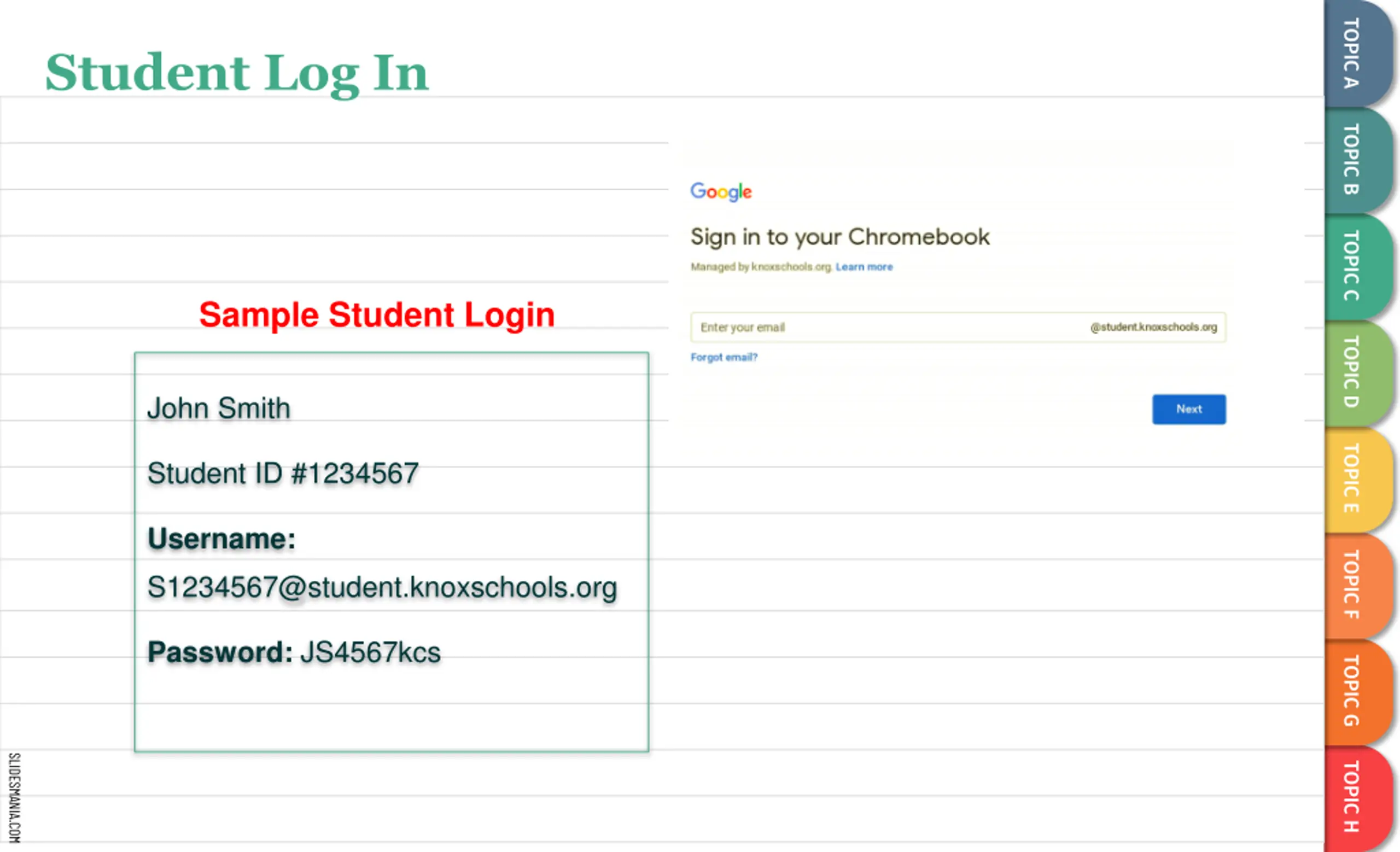Screen dimensions: 1400x852
Task: Select the S1234567@student.knoxschools.org email text
Action: click(382, 588)
